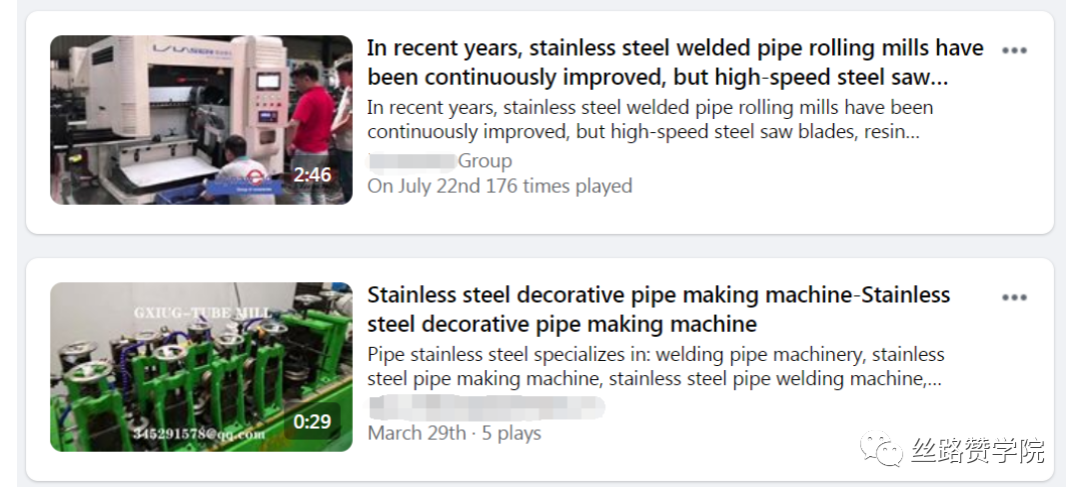Viewport: 1080px width, 499px height.
Task: Click 'On July 22nd 176 times played'
Action: [499, 186]
